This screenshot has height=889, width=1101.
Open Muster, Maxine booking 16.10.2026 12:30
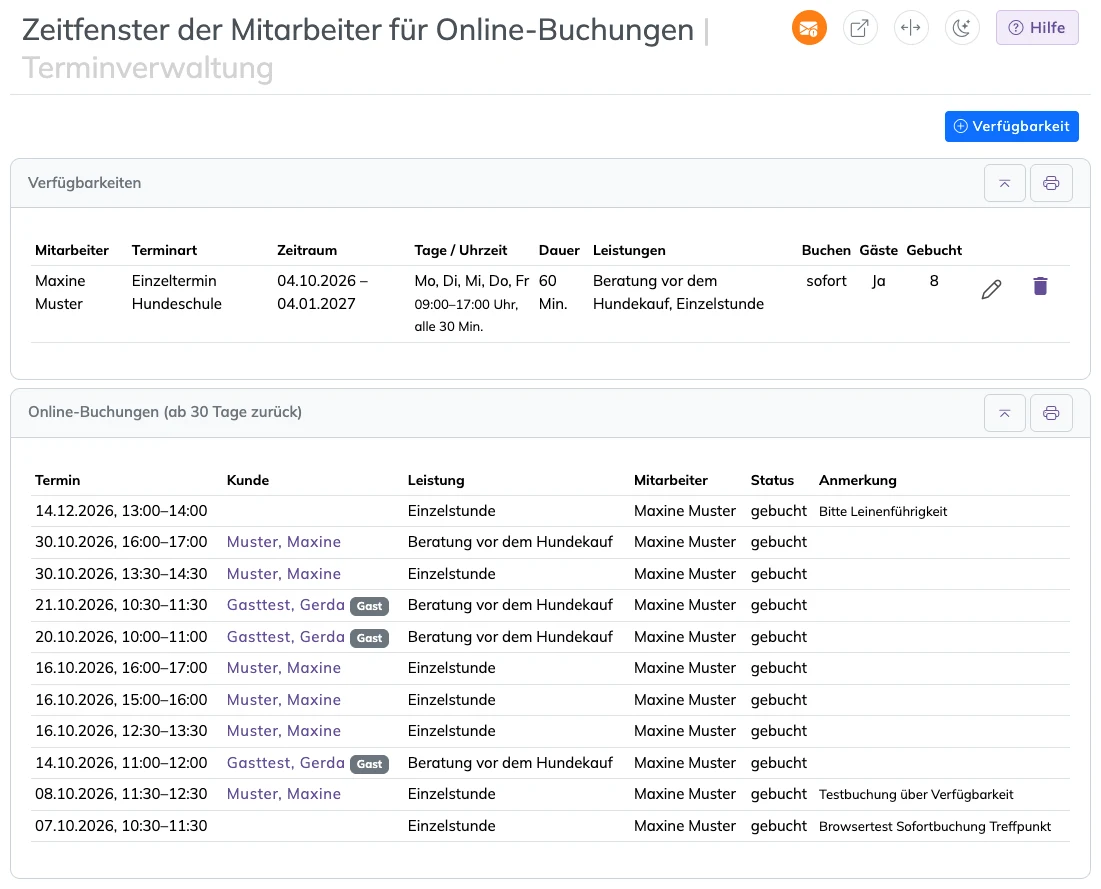(284, 731)
